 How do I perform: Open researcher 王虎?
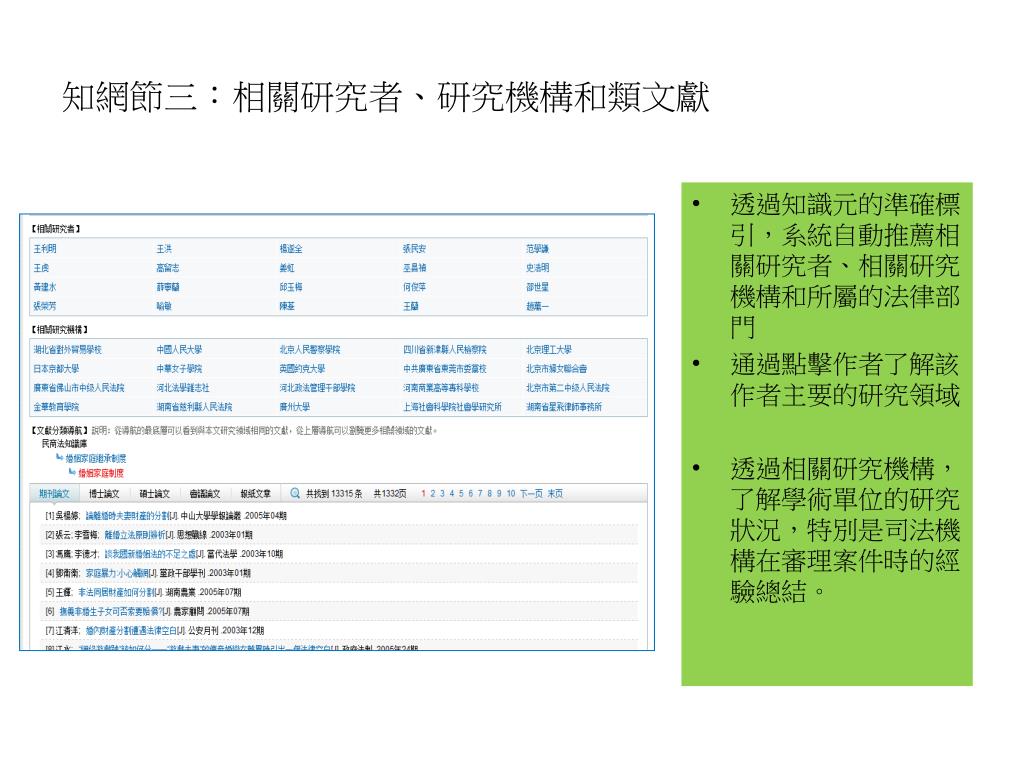pos(41,268)
